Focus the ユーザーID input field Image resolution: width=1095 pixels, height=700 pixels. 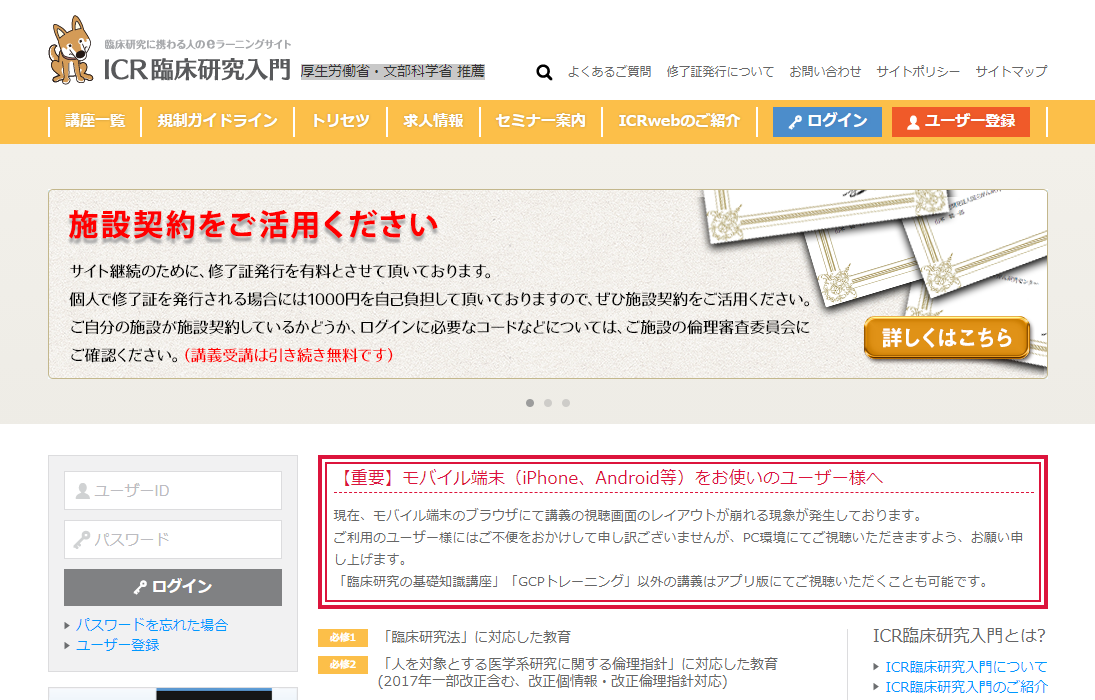click(172, 490)
